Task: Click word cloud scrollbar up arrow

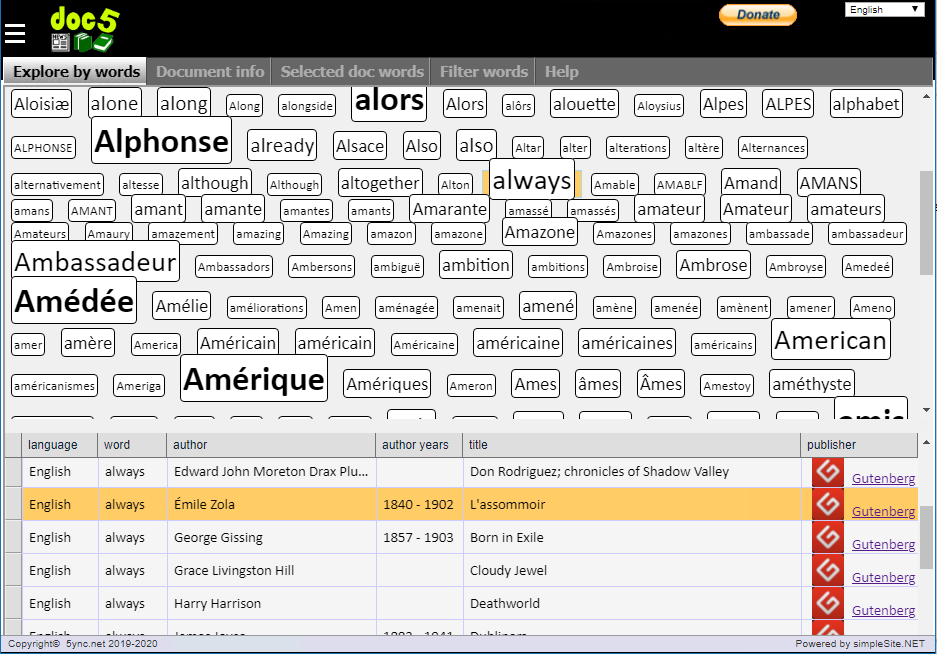Action: click(x=926, y=96)
